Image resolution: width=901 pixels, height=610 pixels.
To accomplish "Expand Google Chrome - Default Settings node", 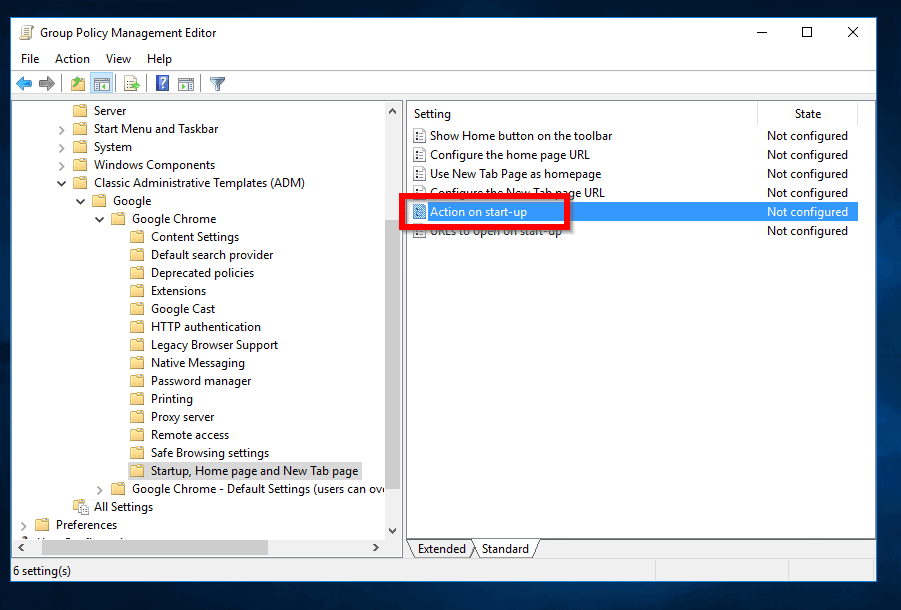I will pyautogui.click(x=100, y=489).
